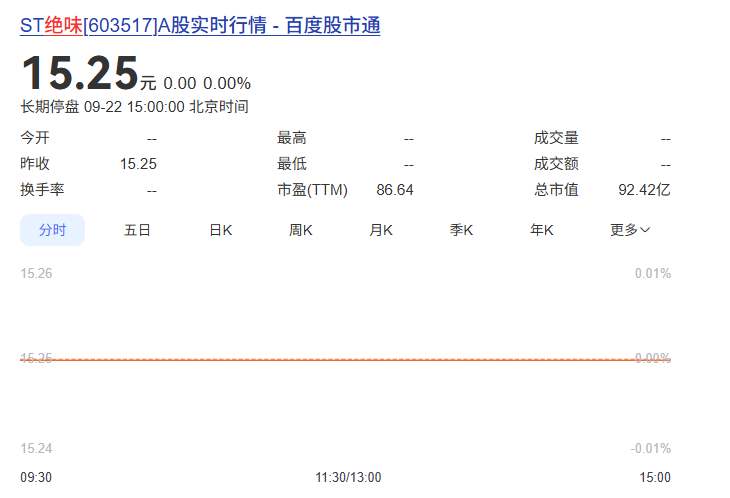
Task: Click the 15.26 upper axis label
Action: click(36, 273)
